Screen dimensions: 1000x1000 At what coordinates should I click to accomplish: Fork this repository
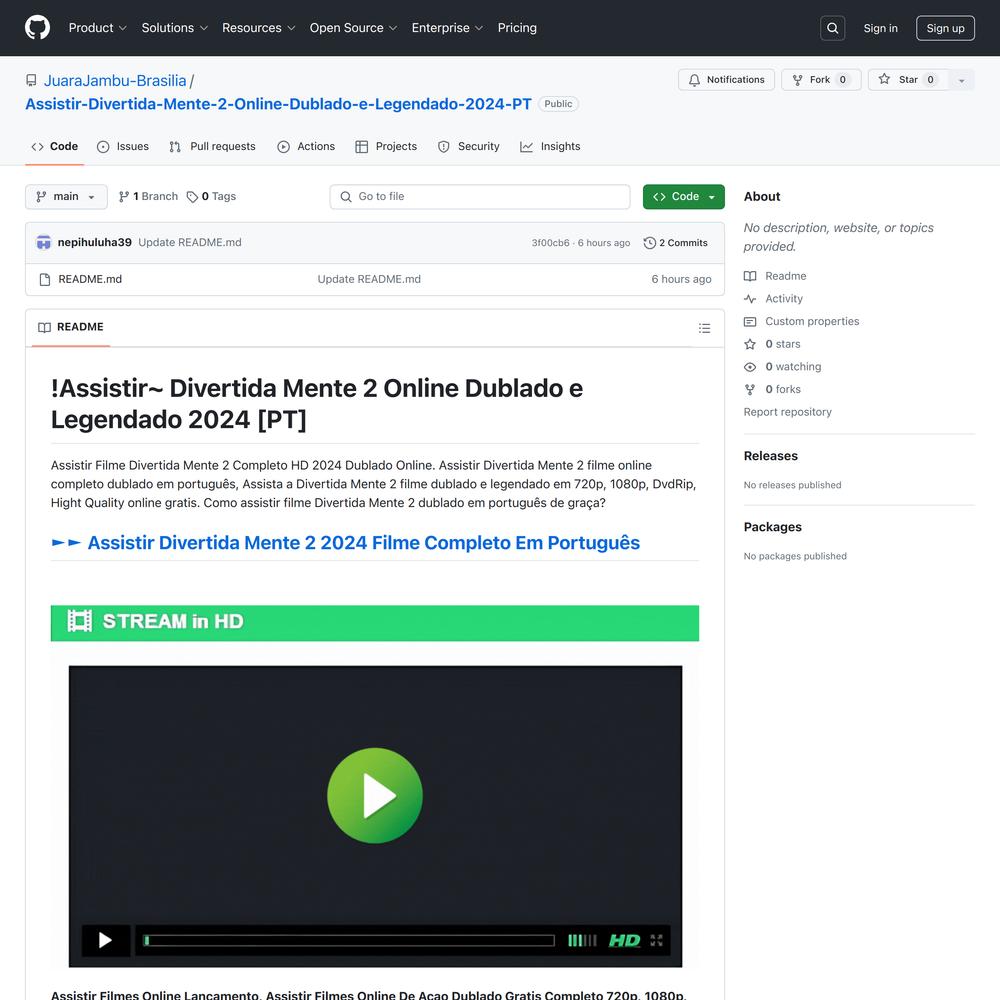pyautogui.click(x=821, y=80)
